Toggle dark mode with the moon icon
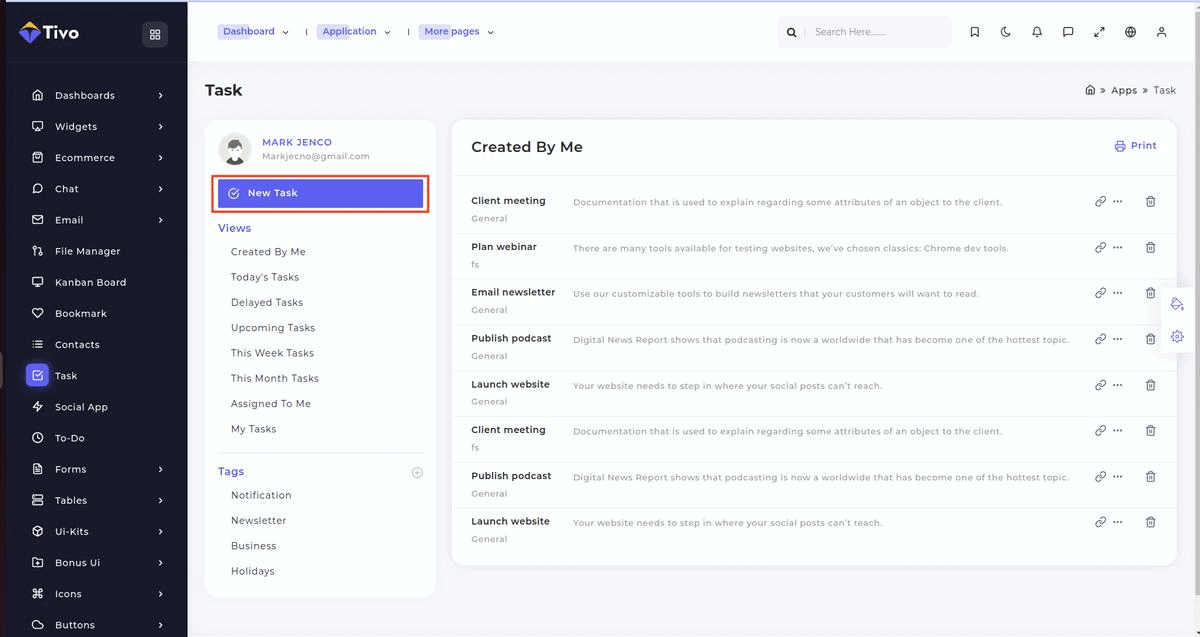Image resolution: width=1200 pixels, height=637 pixels. [1005, 32]
